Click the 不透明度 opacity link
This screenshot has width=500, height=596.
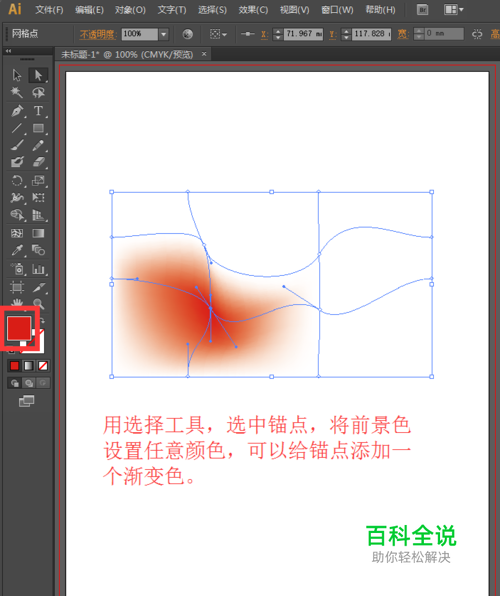[97, 35]
